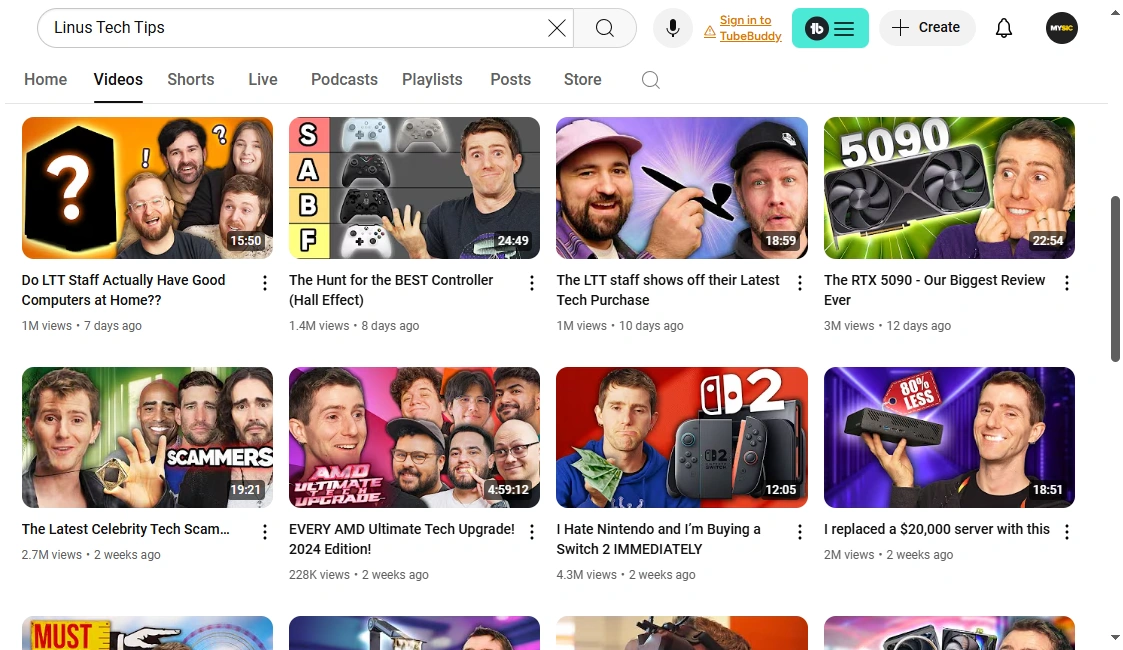Open title The RTX 5090 - Our Biggest Review Ever

click(934, 290)
